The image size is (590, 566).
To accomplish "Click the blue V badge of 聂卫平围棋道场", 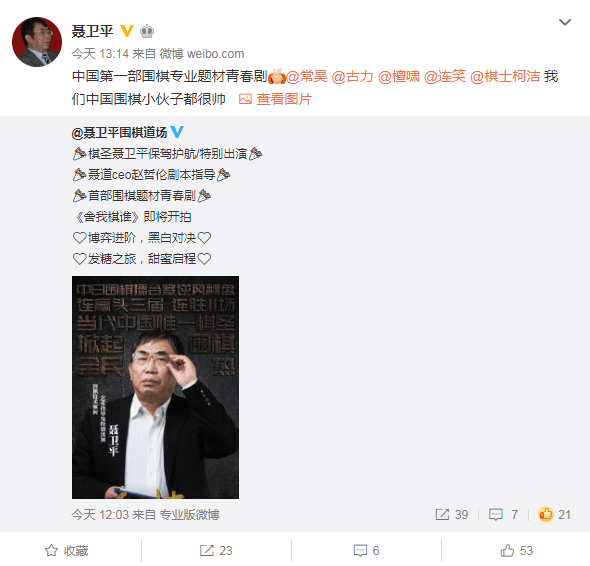I will pyautogui.click(x=177, y=132).
